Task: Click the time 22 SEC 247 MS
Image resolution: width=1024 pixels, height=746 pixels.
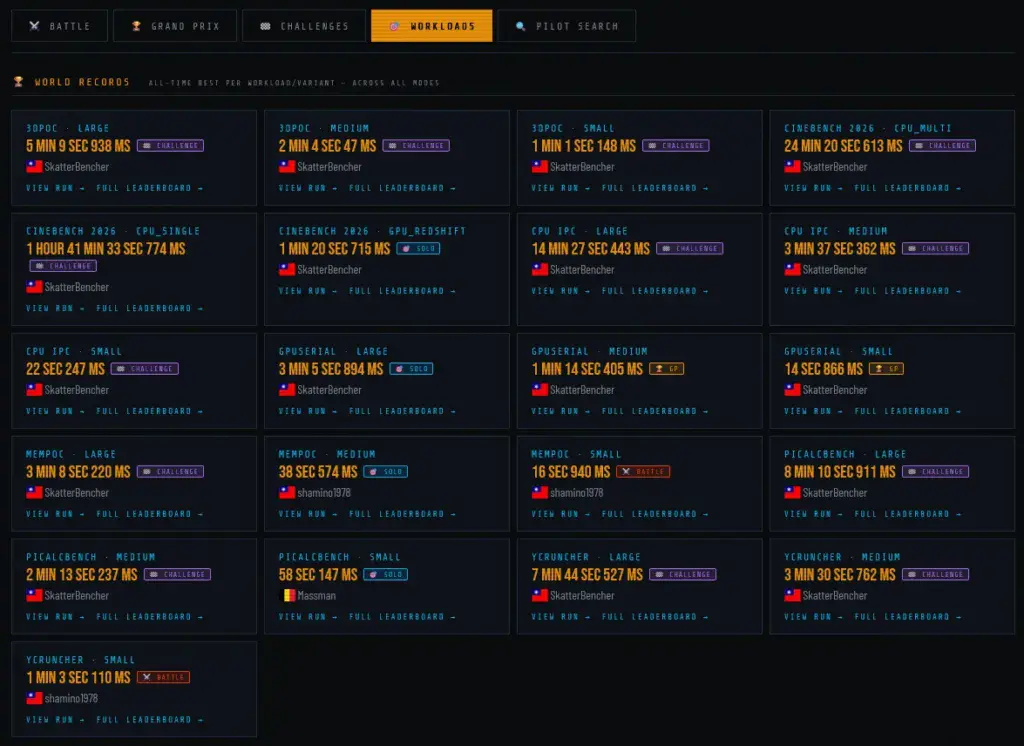Action: (x=65, y=368)
